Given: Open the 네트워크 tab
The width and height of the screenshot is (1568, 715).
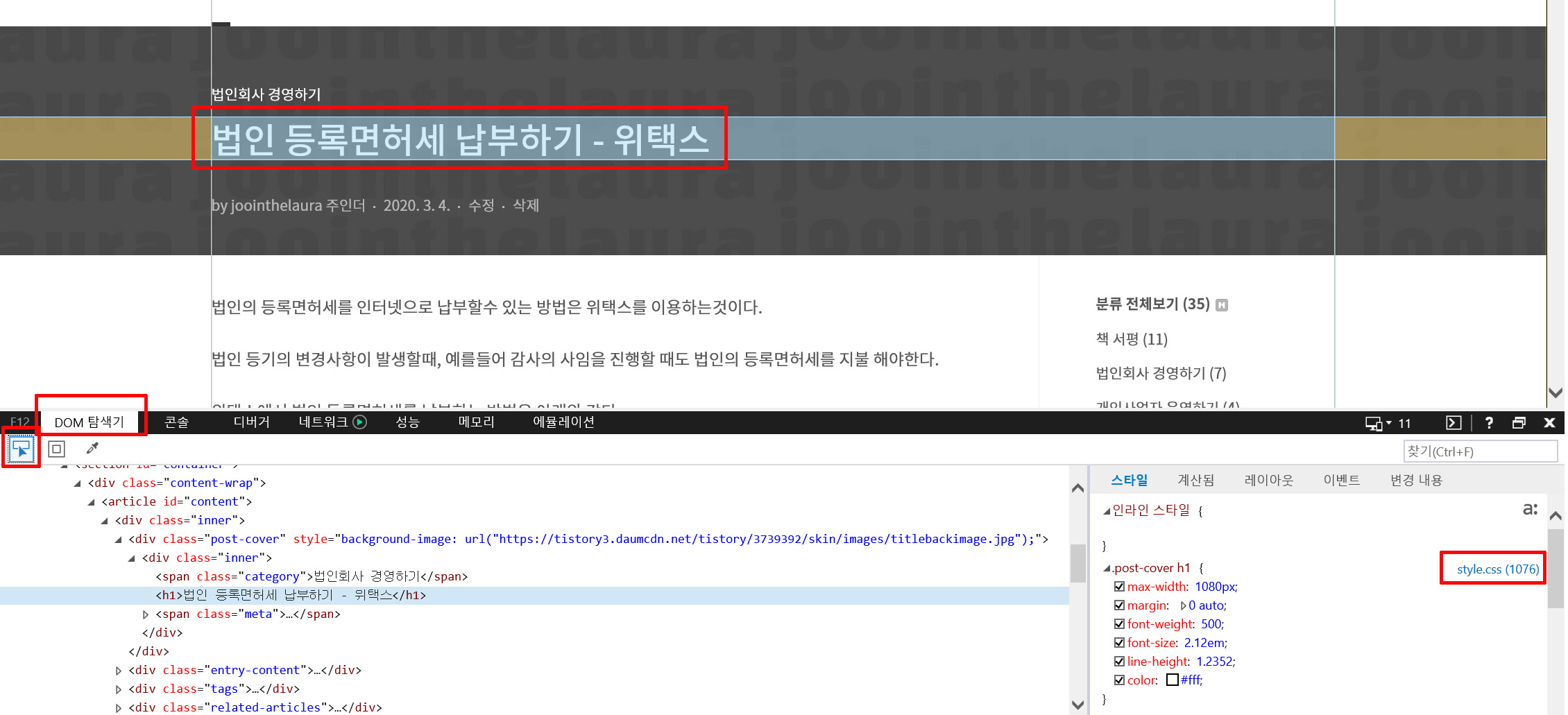Looking at the screenshot, I should [323, 422].
